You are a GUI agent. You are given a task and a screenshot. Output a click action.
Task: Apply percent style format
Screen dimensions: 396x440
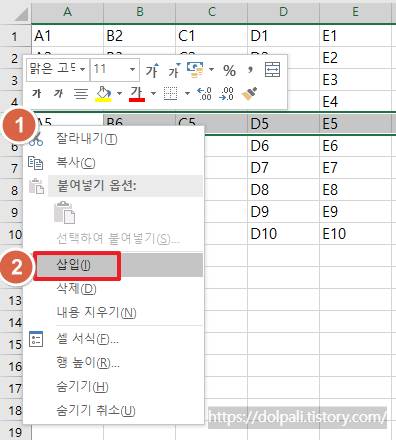click(229, 71)
